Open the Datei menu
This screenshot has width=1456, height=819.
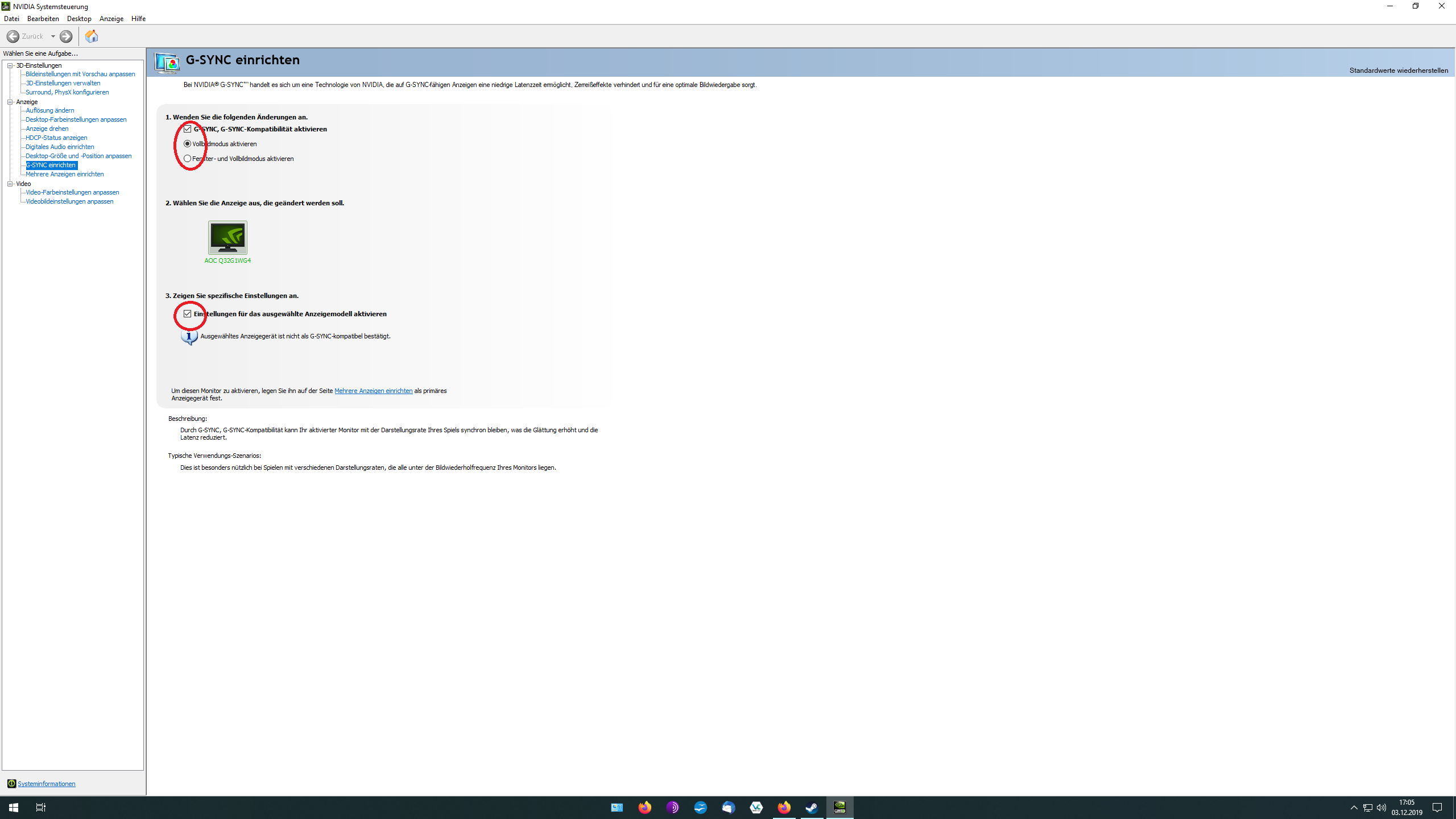[x=11, y=19]
